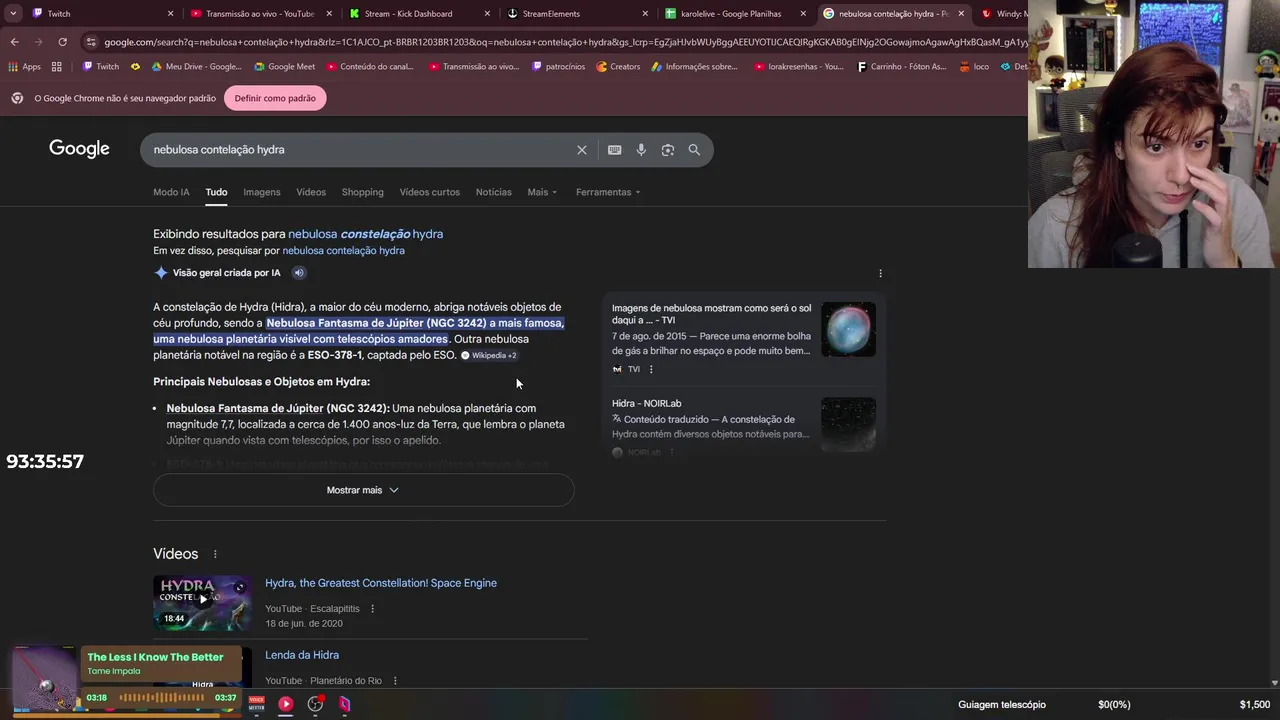This screenshot has height=720, width=1280.
Task: Select the Shopping search filter
Action: pos(362,192)
